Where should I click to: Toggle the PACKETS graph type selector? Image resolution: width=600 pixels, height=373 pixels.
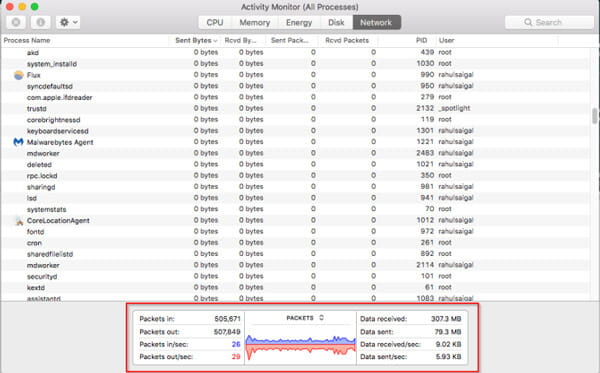321,318
